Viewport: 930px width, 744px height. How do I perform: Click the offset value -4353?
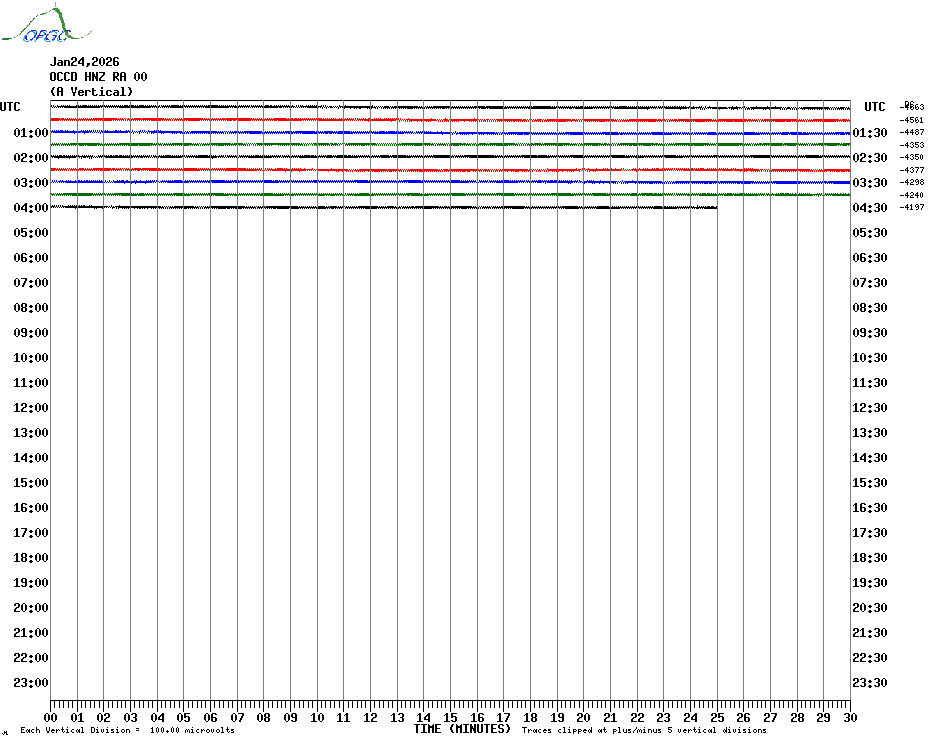tap(912, 145)
